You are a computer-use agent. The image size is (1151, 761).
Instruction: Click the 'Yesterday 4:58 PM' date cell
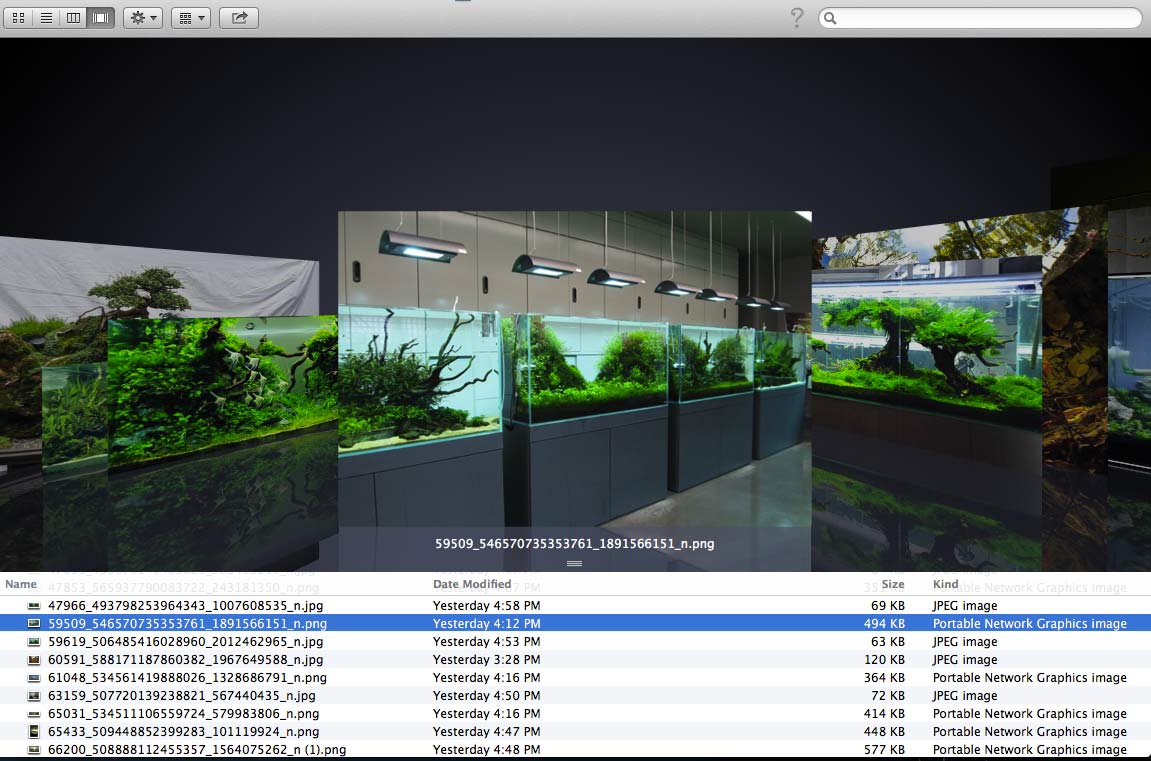click(x=486, y=605)
